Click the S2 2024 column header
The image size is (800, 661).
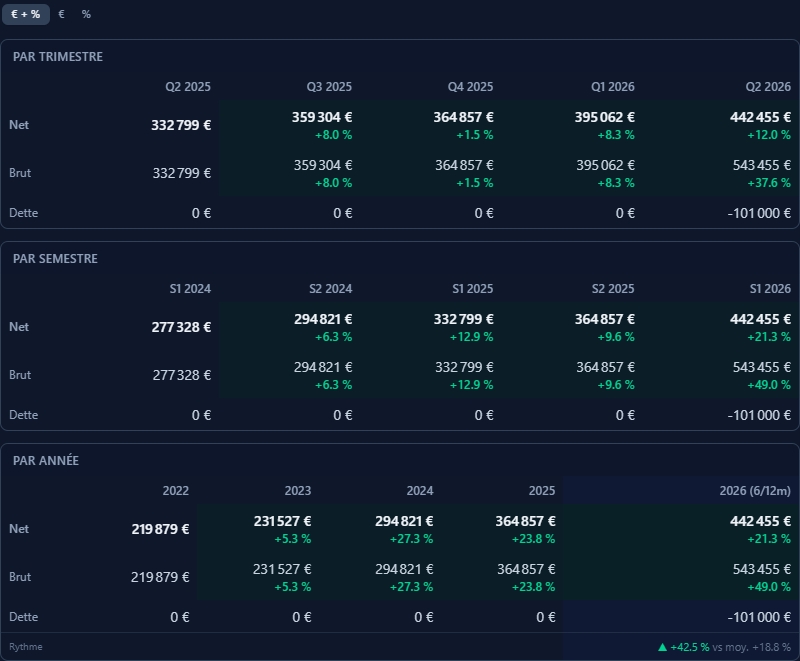pyautogui.click(x=331, y=289)
